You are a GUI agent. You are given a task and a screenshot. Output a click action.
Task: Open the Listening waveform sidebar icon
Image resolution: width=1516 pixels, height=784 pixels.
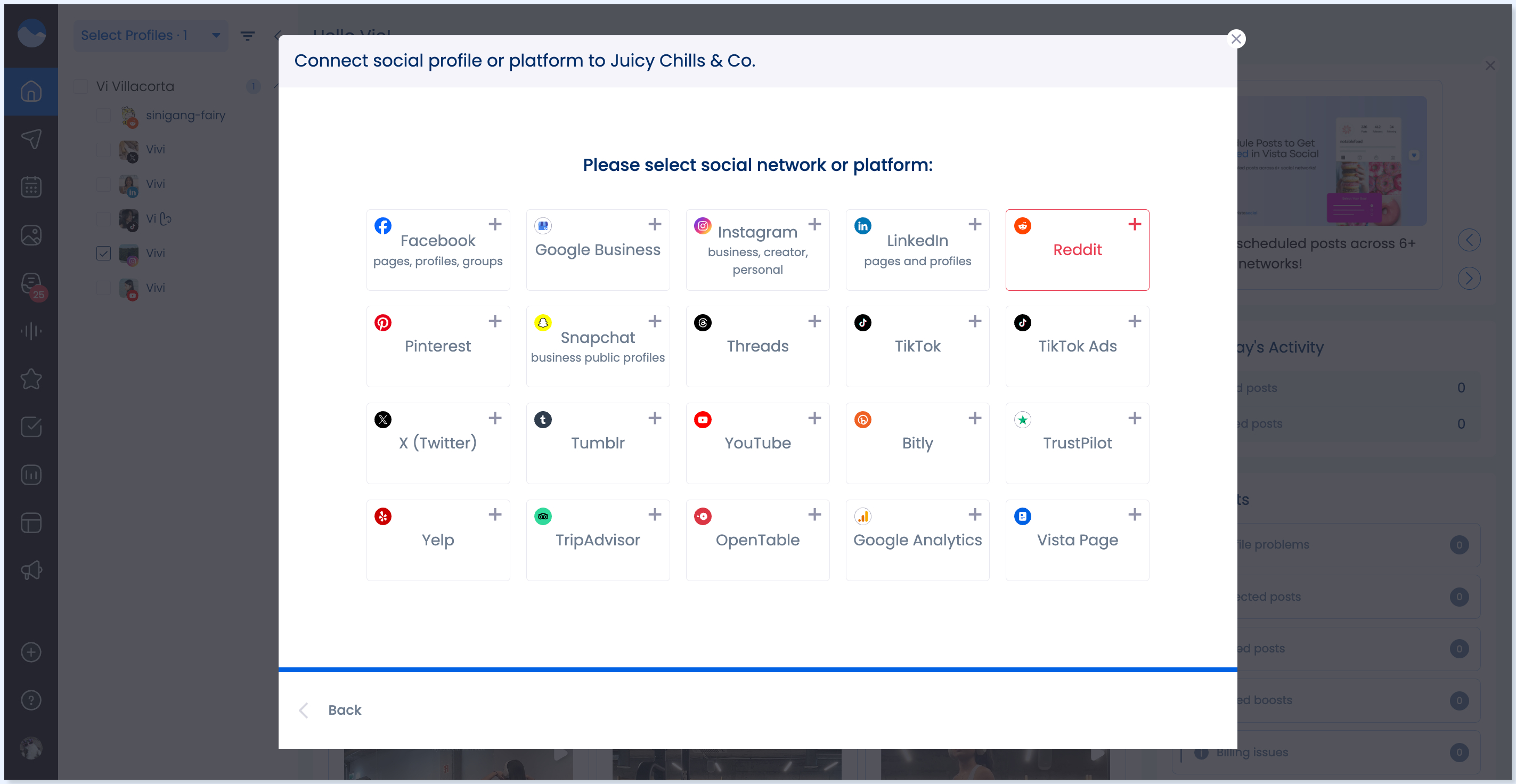[31, 331]
